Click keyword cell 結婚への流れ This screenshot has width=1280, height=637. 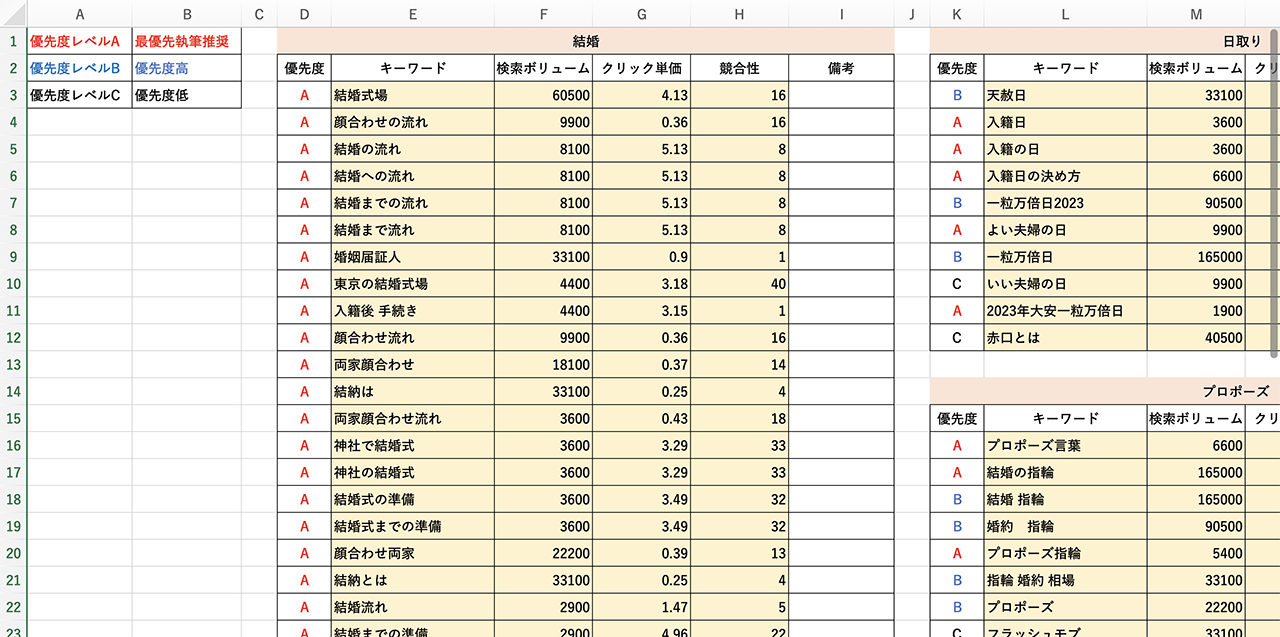pos(413,176)
